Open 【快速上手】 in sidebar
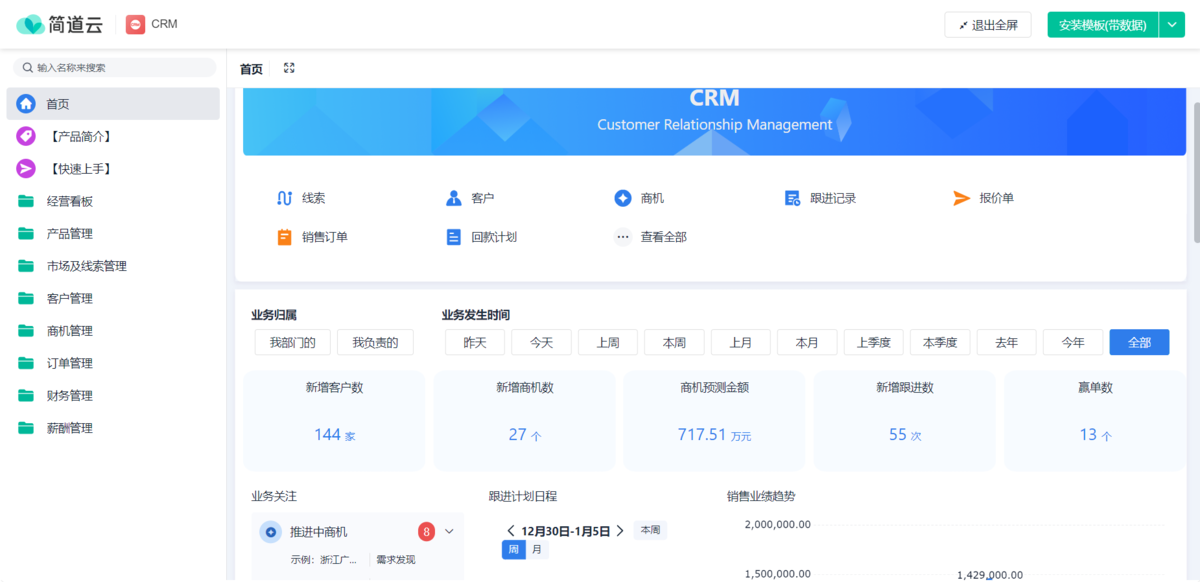Image resolution: width=1200 pixels, height=582 pixels. [x=113, y=169]
